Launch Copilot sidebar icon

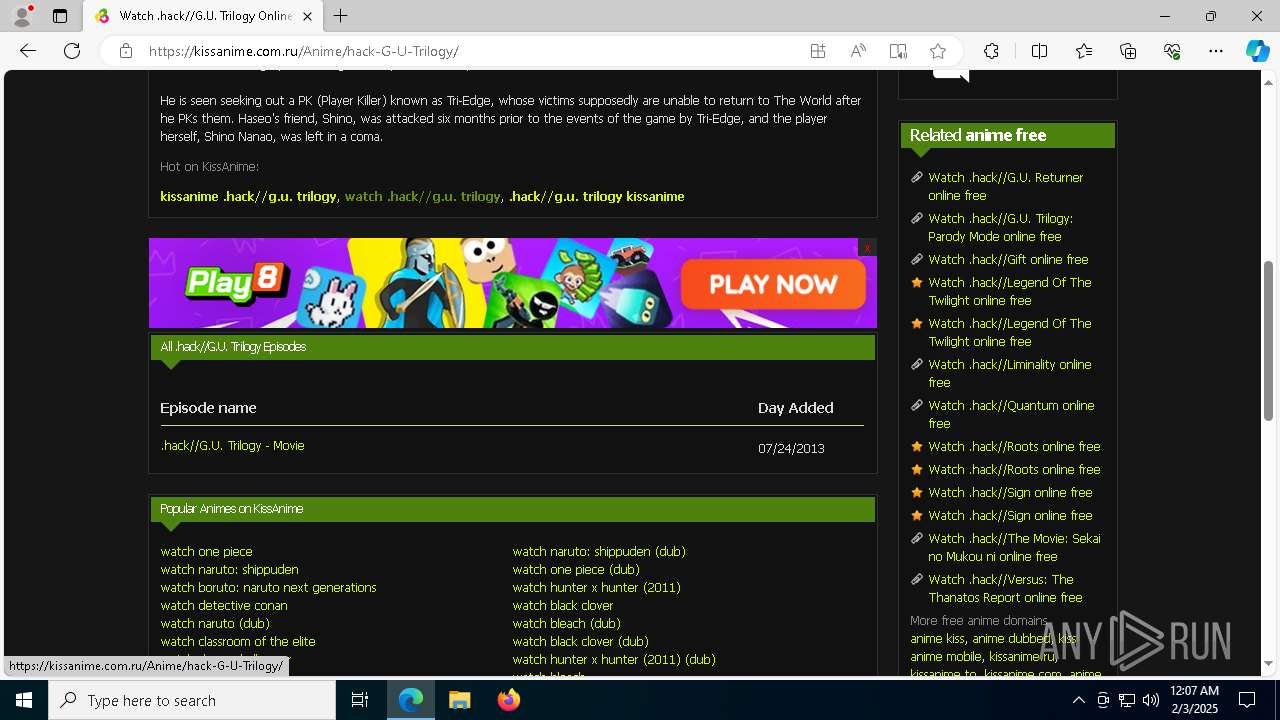[x=1257, y=51]
